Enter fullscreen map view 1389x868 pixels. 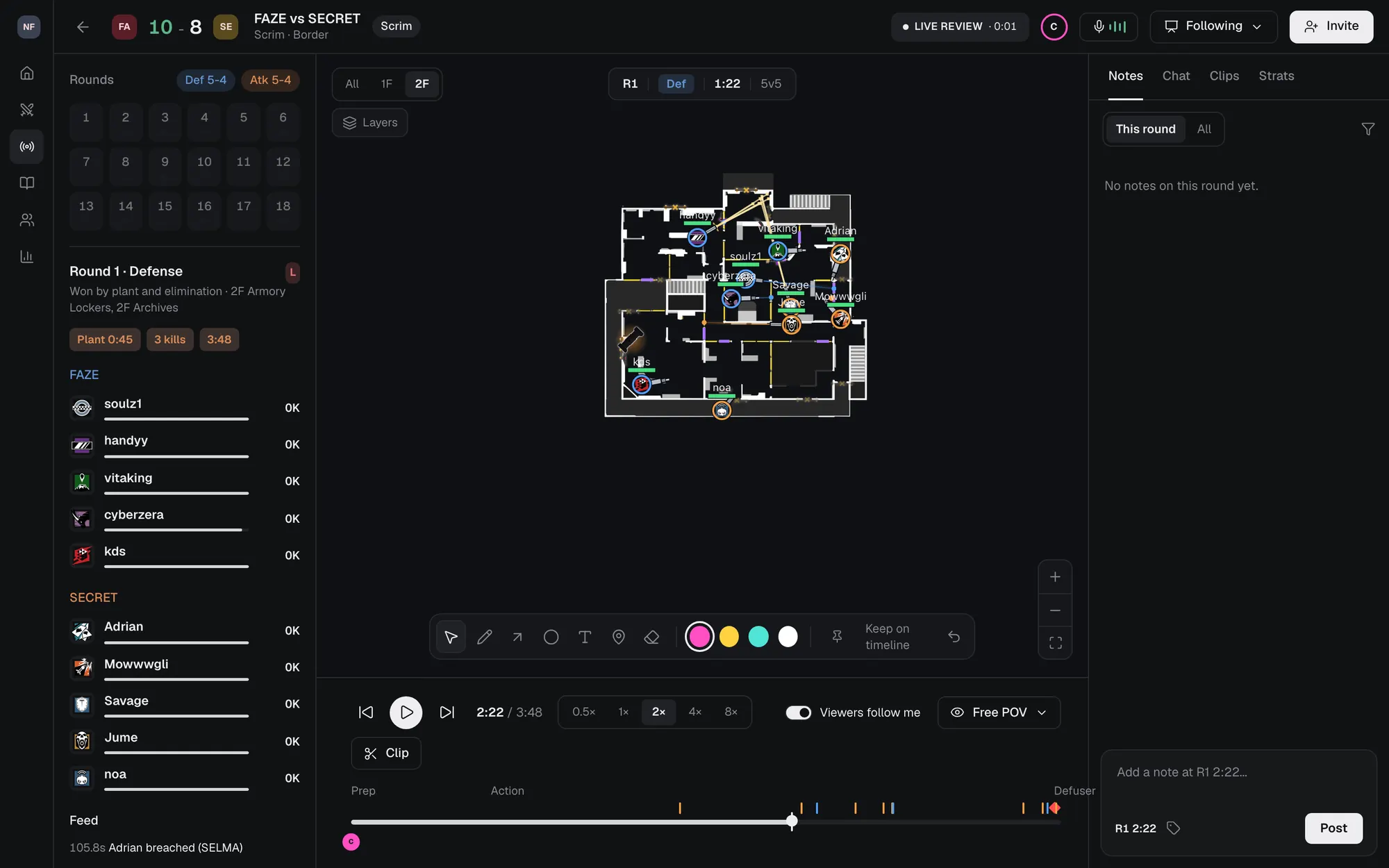(1055, 643)
